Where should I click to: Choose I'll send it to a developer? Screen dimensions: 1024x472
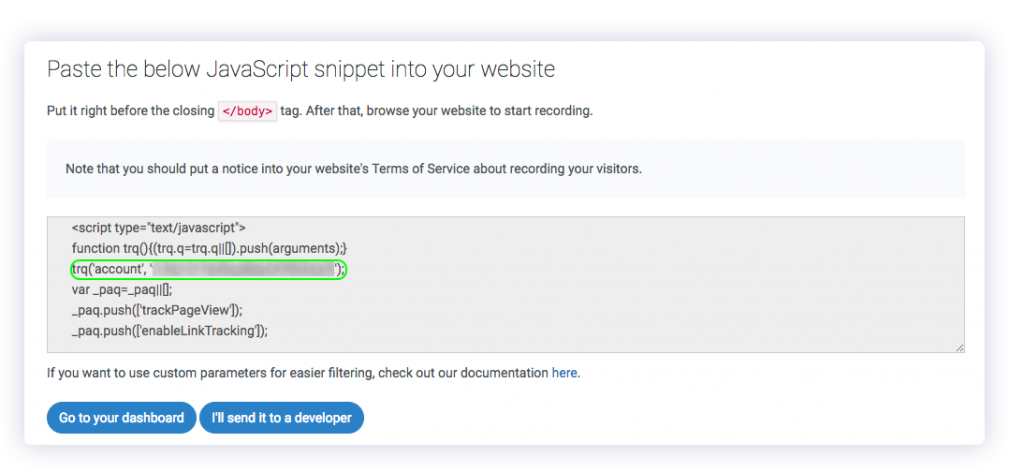pos(281,418)
